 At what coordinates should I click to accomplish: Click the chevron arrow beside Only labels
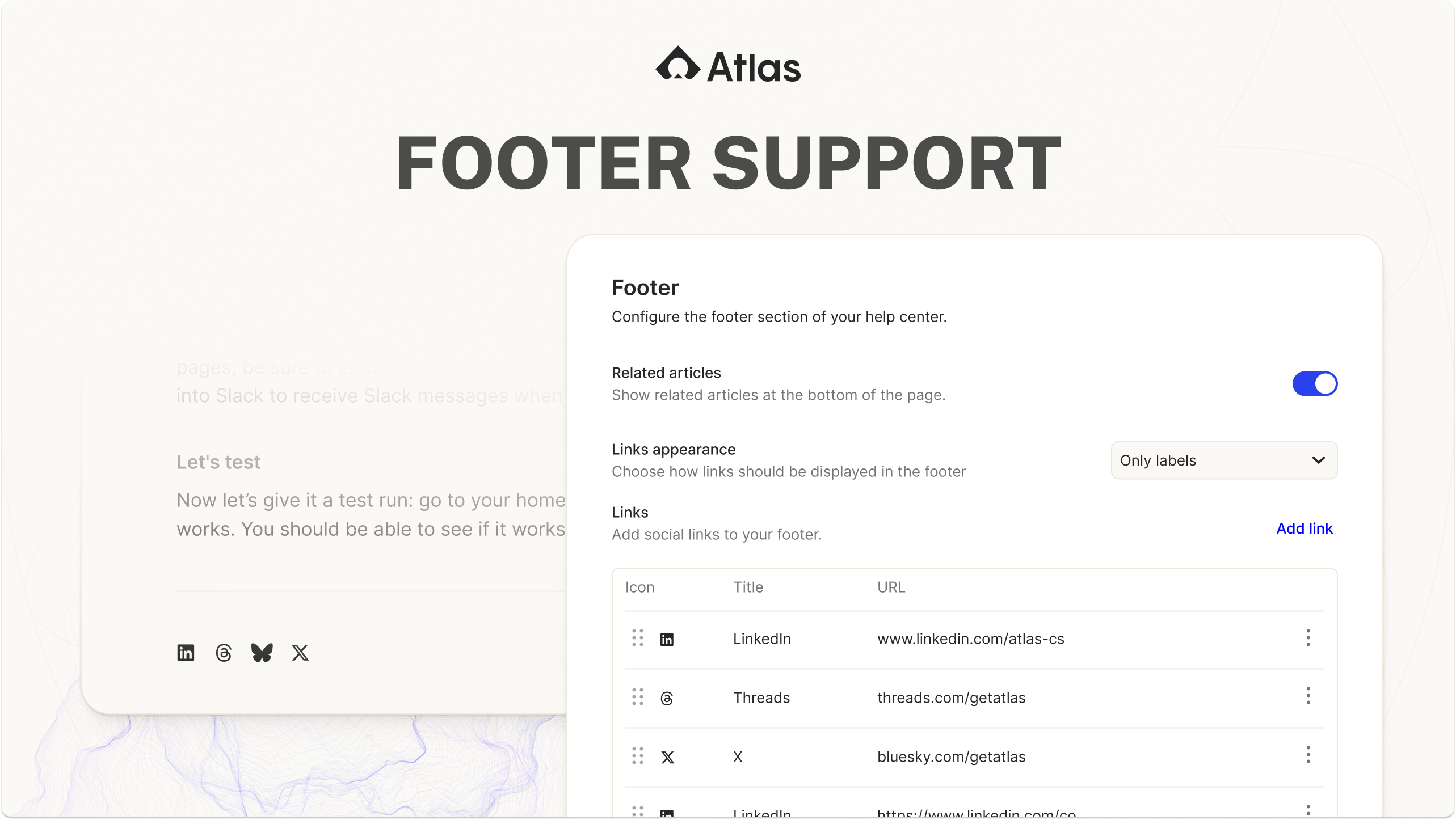[1318, 460]
